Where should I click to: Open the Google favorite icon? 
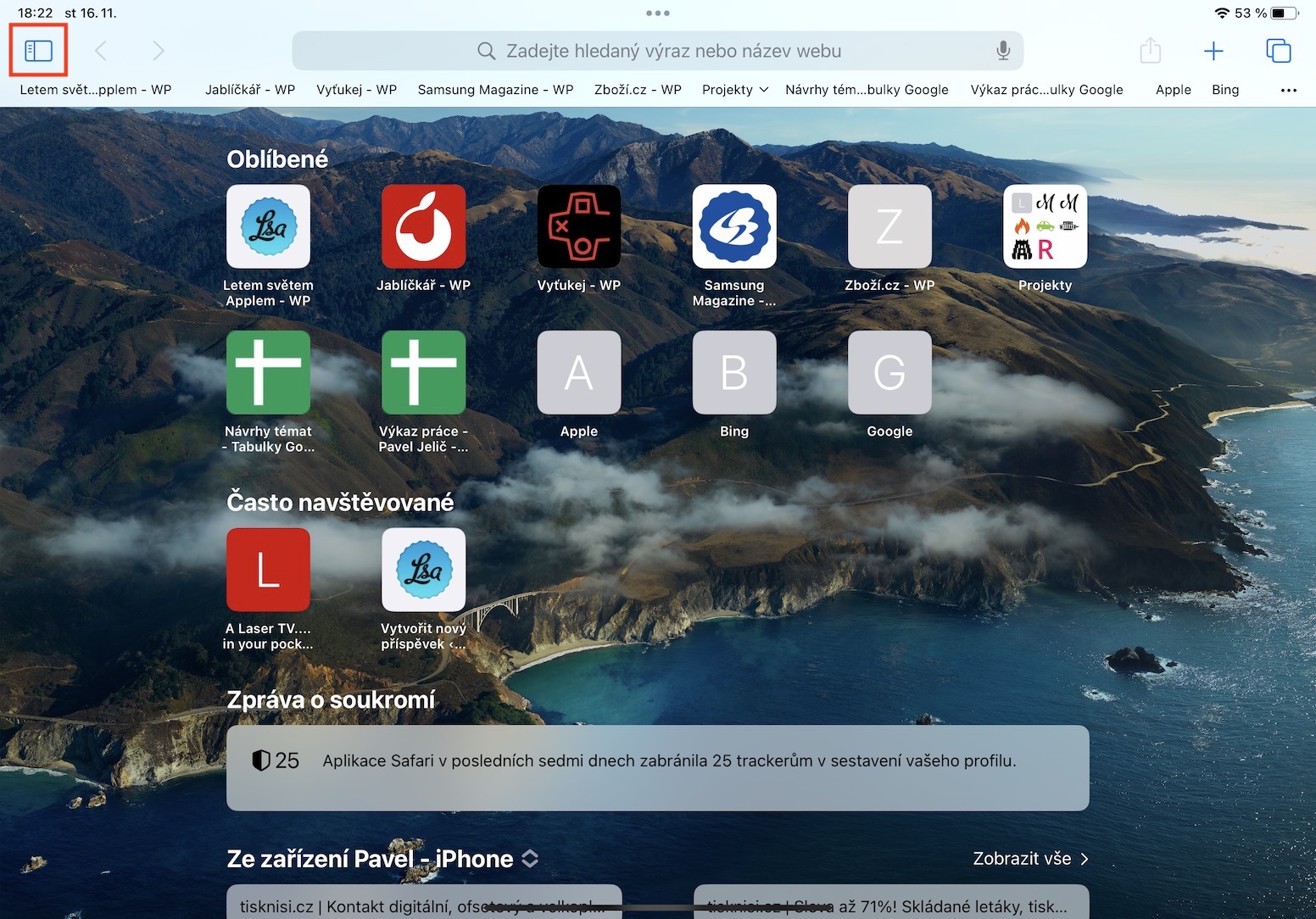pos(889,372)
